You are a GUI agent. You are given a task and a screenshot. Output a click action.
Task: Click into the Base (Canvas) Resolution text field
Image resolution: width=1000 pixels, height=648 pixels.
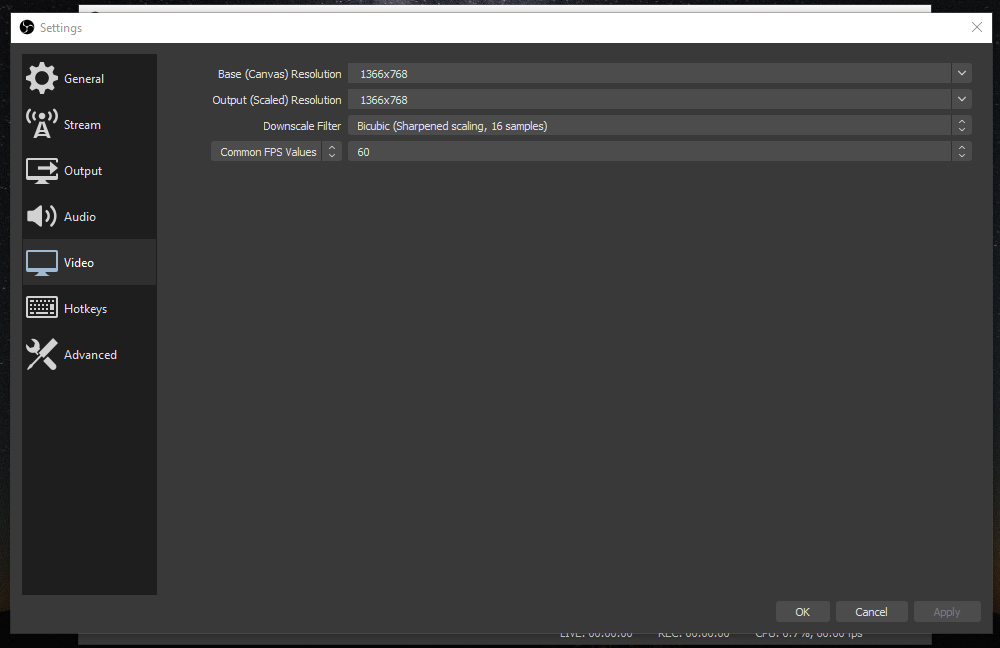648,74
